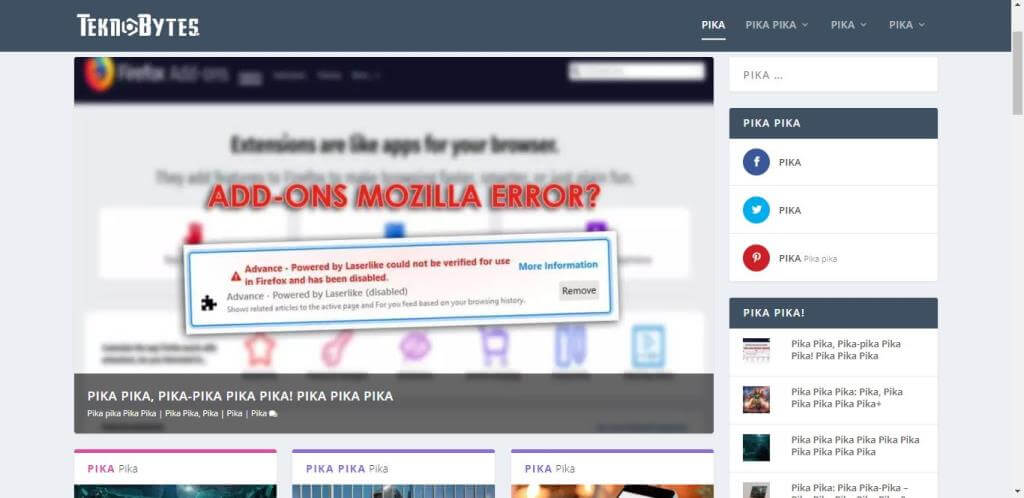
Task: Open sidebar post Pika Pika Pika Pika Pika Pika
Action: [856, 446]
